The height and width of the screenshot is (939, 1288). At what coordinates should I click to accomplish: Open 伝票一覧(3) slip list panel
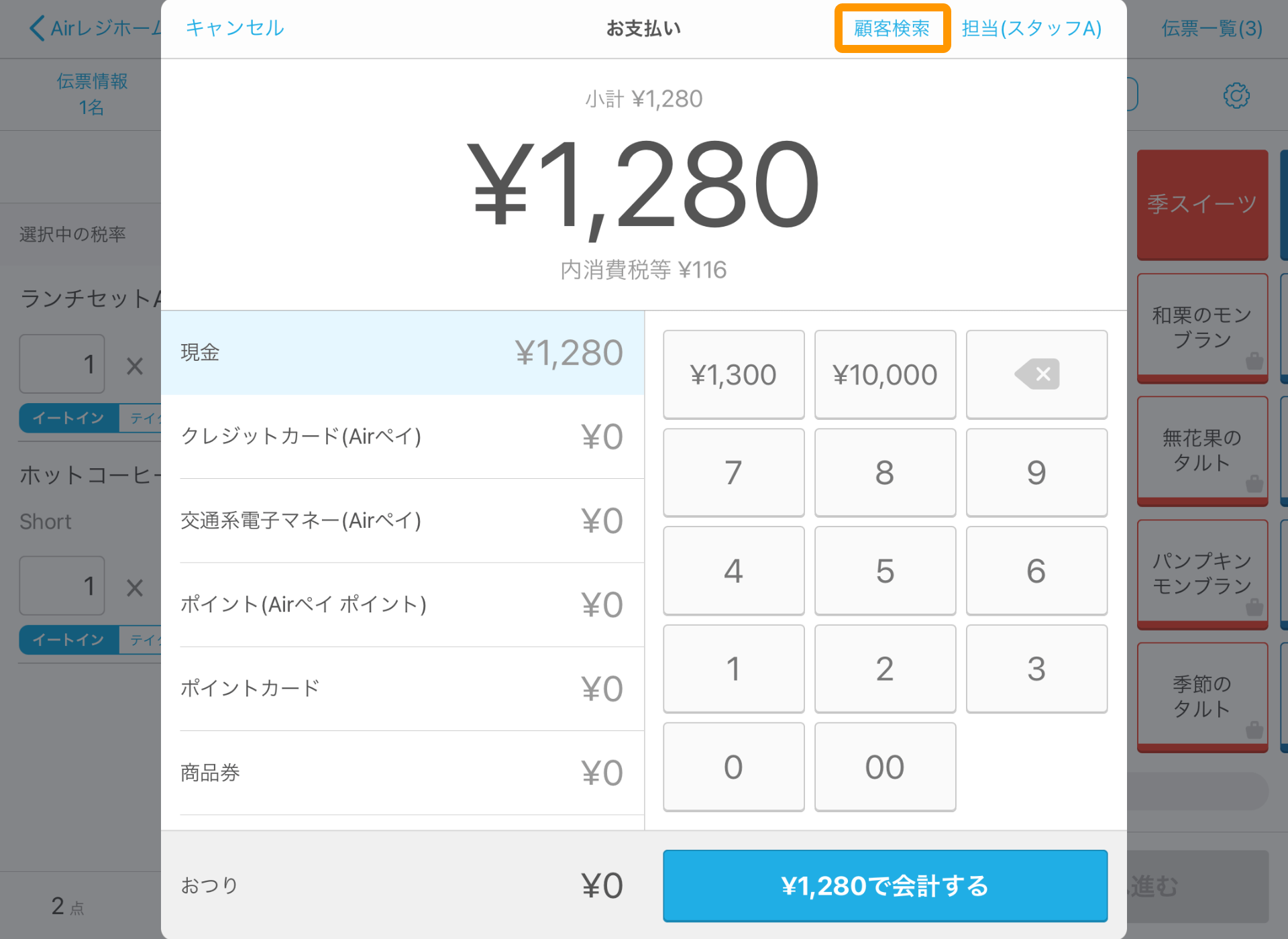point(1212,27)
